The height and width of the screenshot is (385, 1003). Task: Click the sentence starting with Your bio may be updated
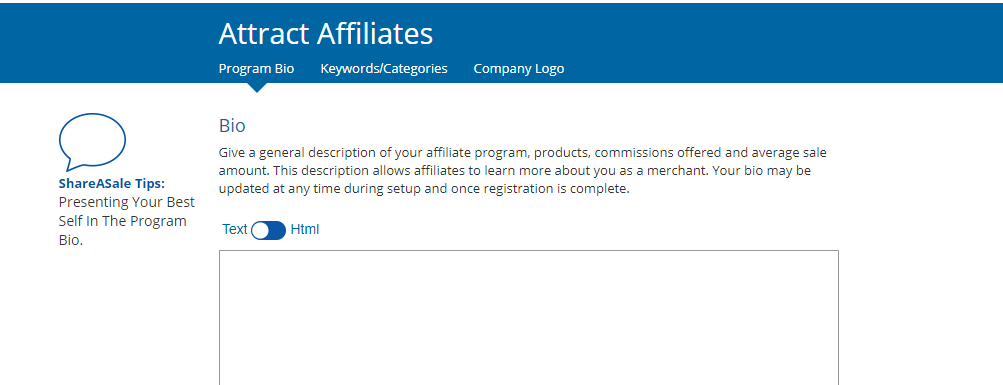click(516, 180)
